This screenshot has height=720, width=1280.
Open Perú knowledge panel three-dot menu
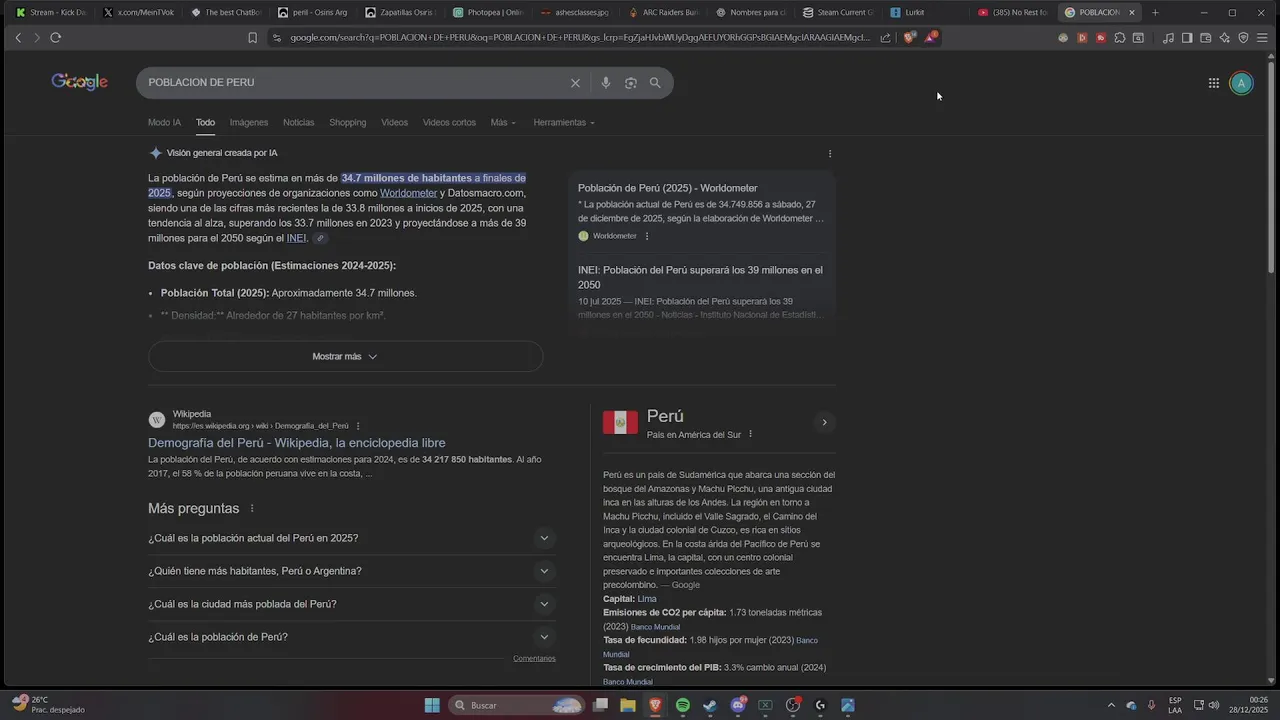click(750, 434)
